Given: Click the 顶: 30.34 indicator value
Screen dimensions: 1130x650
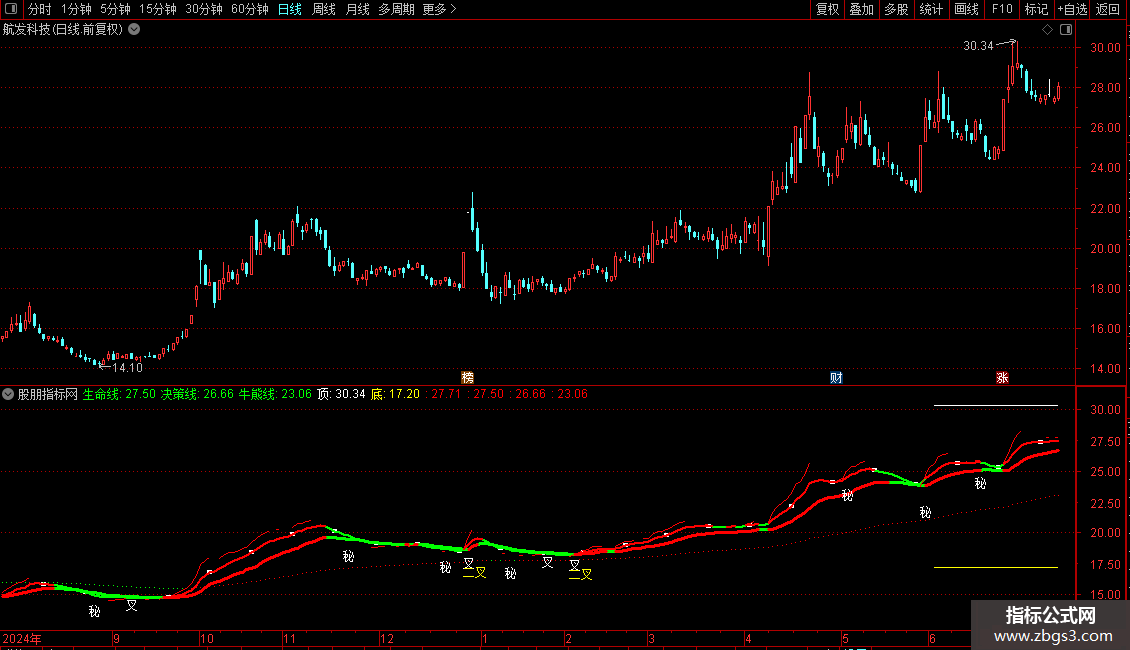Looking at the screenshot, I should [x=342, y=394].
